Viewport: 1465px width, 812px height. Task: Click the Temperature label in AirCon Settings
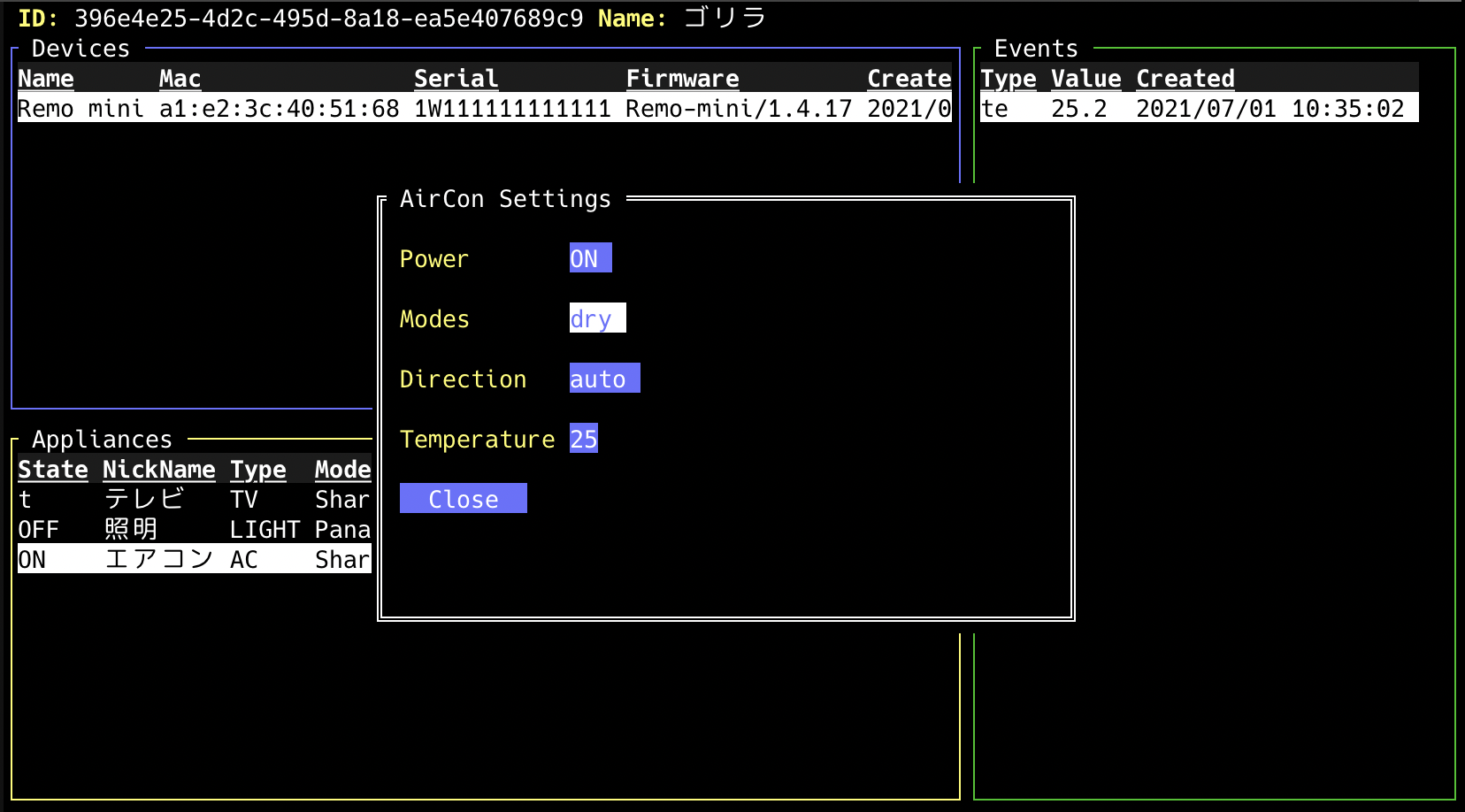click(477, 439)
